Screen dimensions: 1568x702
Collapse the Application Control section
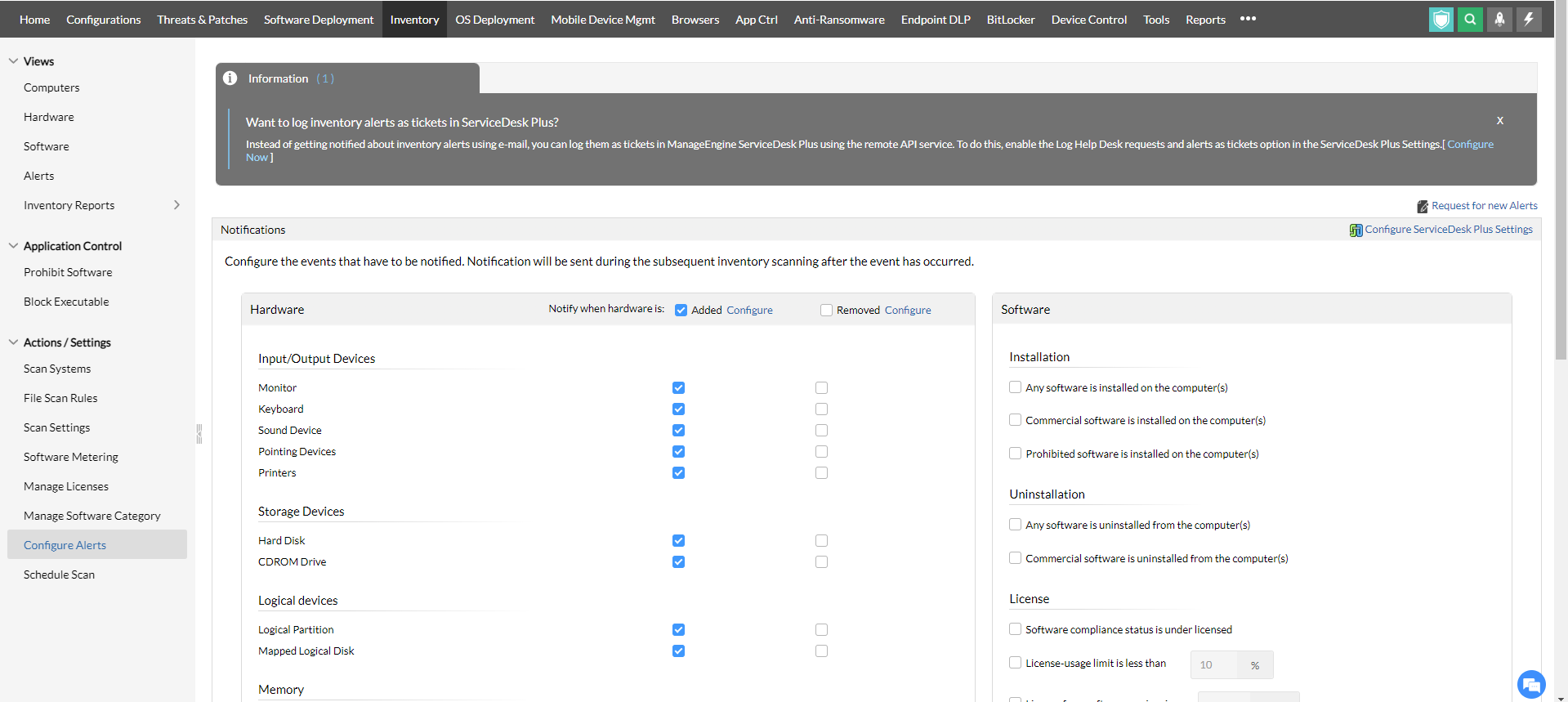[13, 246]
